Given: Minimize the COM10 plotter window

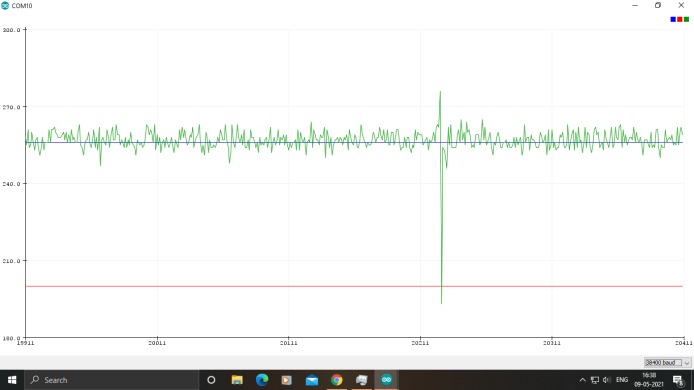Looking at the screenshot, I should (635, 5).
